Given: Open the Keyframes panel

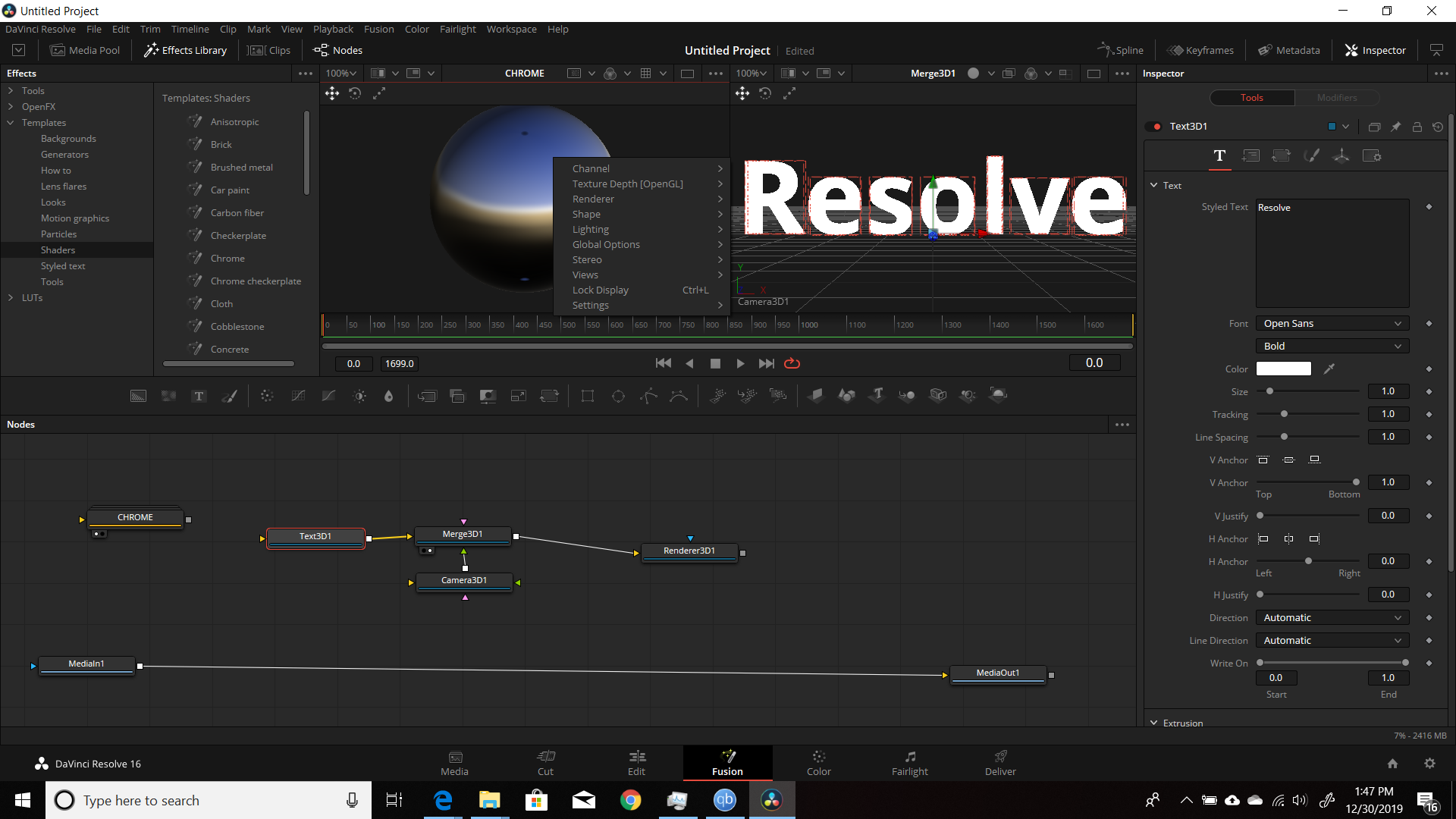Looking at the screenshot, I should tap(1201, 50).
